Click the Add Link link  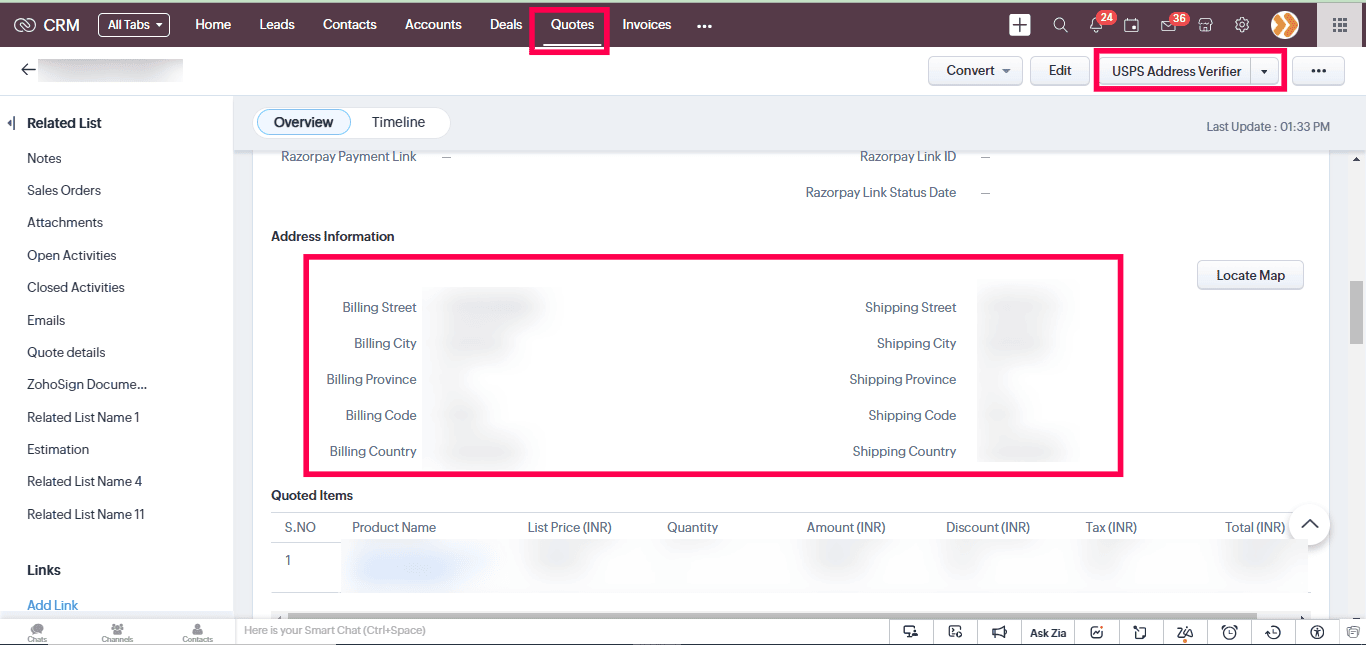(53, 605)
